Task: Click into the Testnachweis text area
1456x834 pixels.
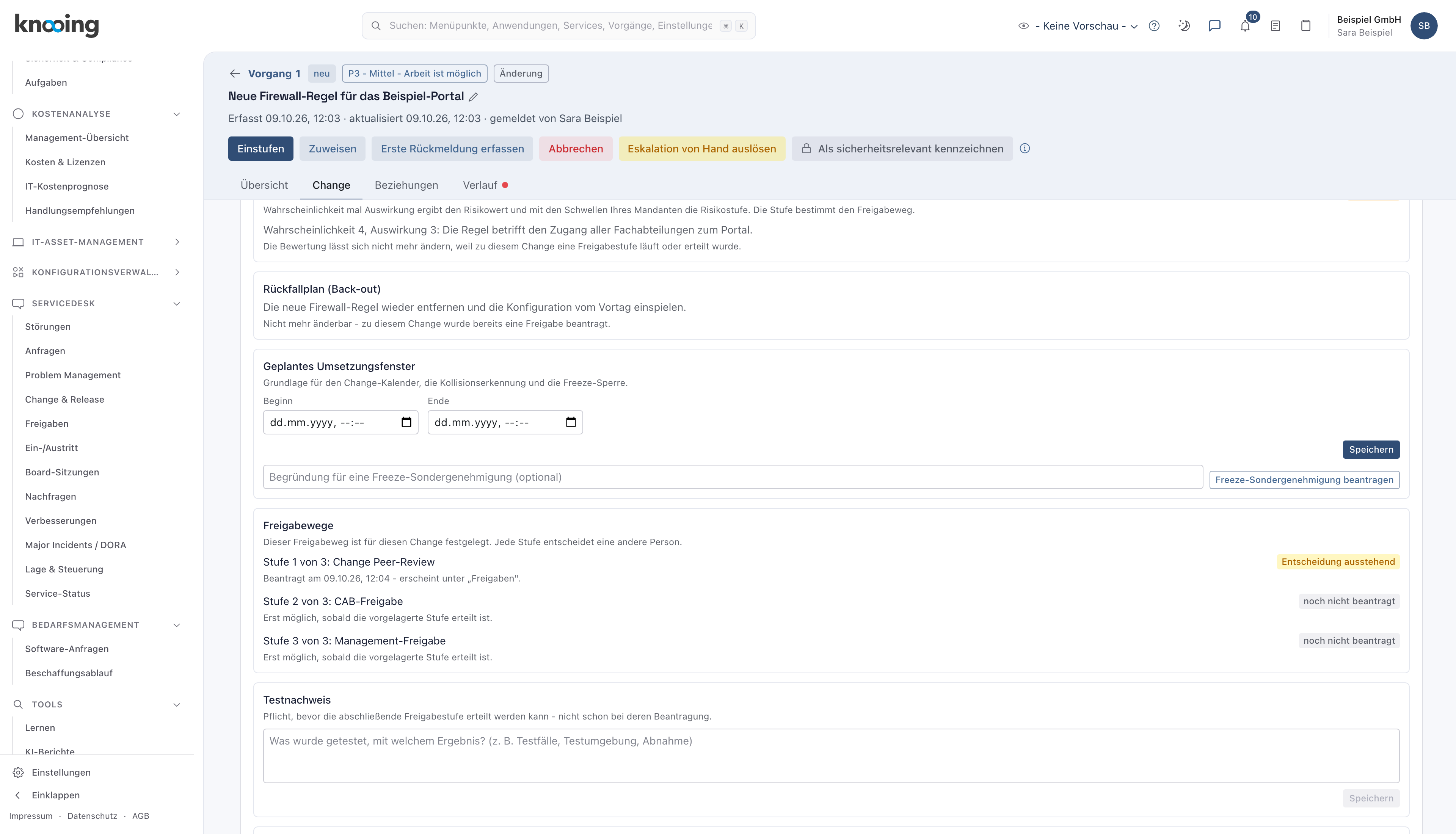Action: 830,756
